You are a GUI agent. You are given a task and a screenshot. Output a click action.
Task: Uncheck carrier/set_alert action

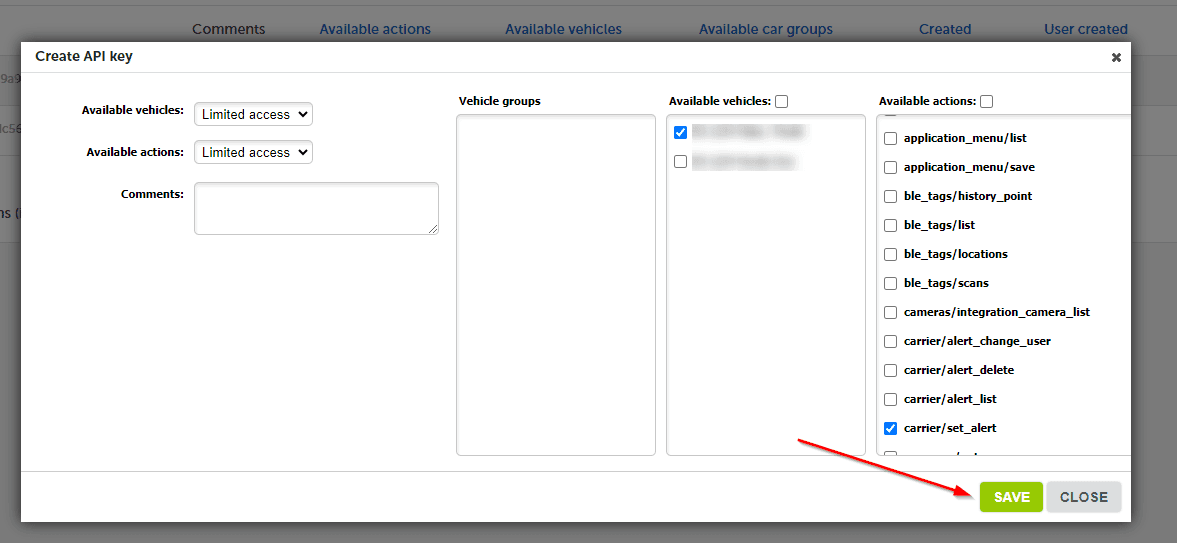click(x=891, y=429)
